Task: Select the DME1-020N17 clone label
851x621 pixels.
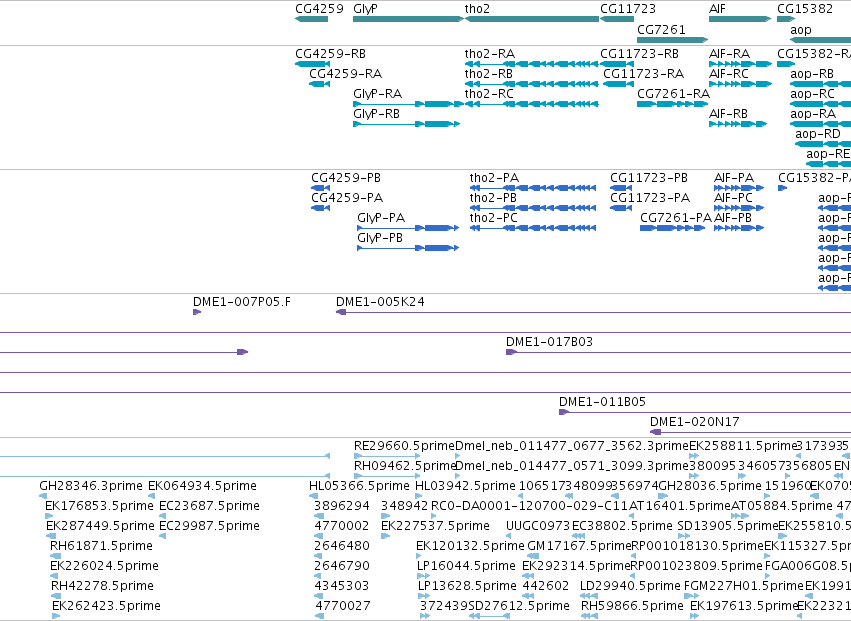Action: coord(695,422)
